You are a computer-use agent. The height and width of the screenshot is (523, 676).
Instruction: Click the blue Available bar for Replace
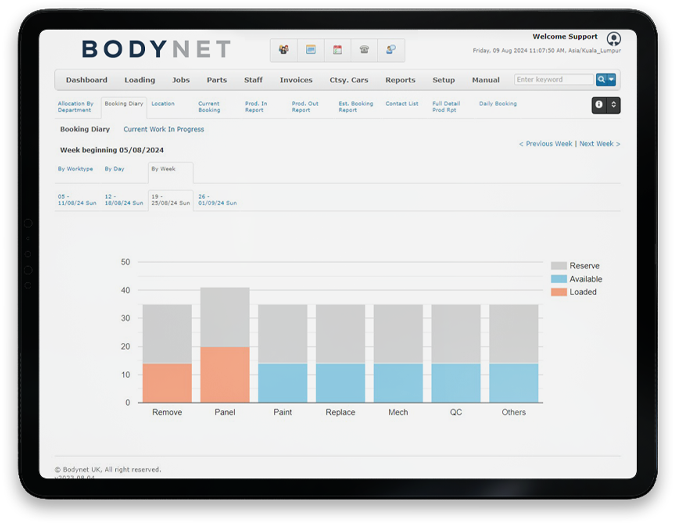click(x=341, y=383)
